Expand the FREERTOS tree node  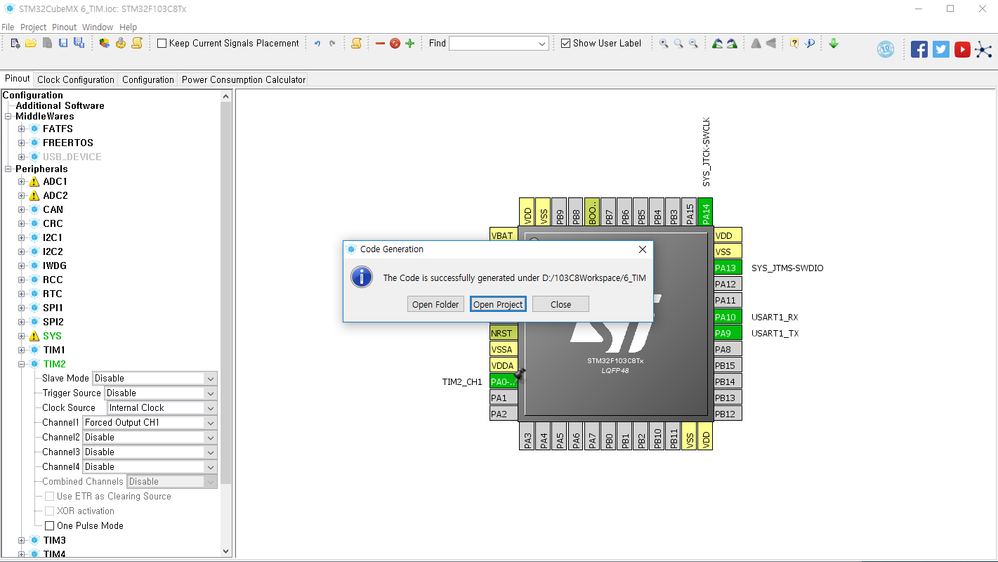[x=22, y=143]
